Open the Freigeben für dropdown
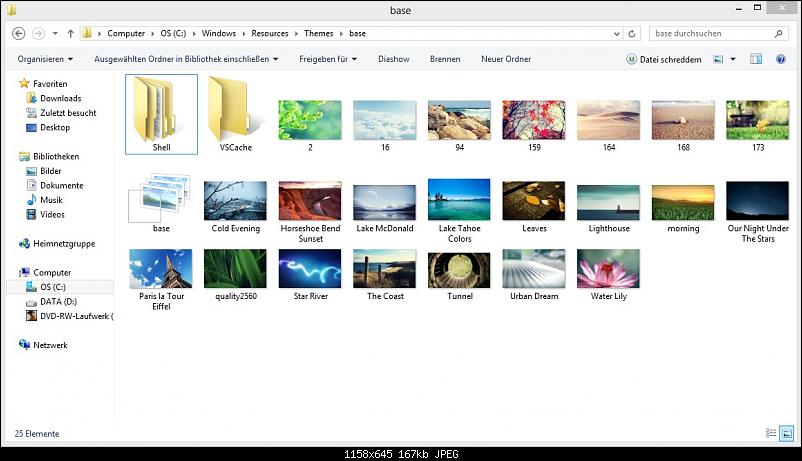This screenshot has width=802, height=461. (x=328, y=59)
